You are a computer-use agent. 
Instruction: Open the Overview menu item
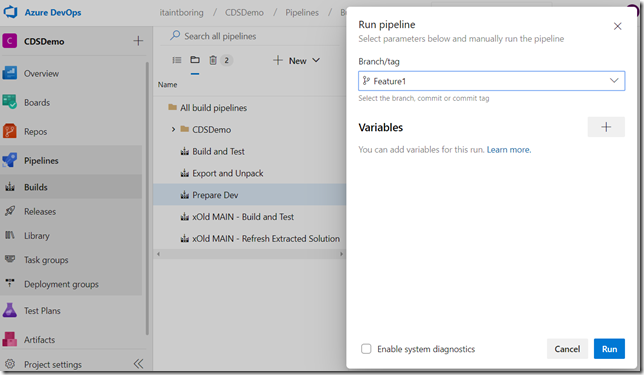pyautogui.click(x=41, y=74)
